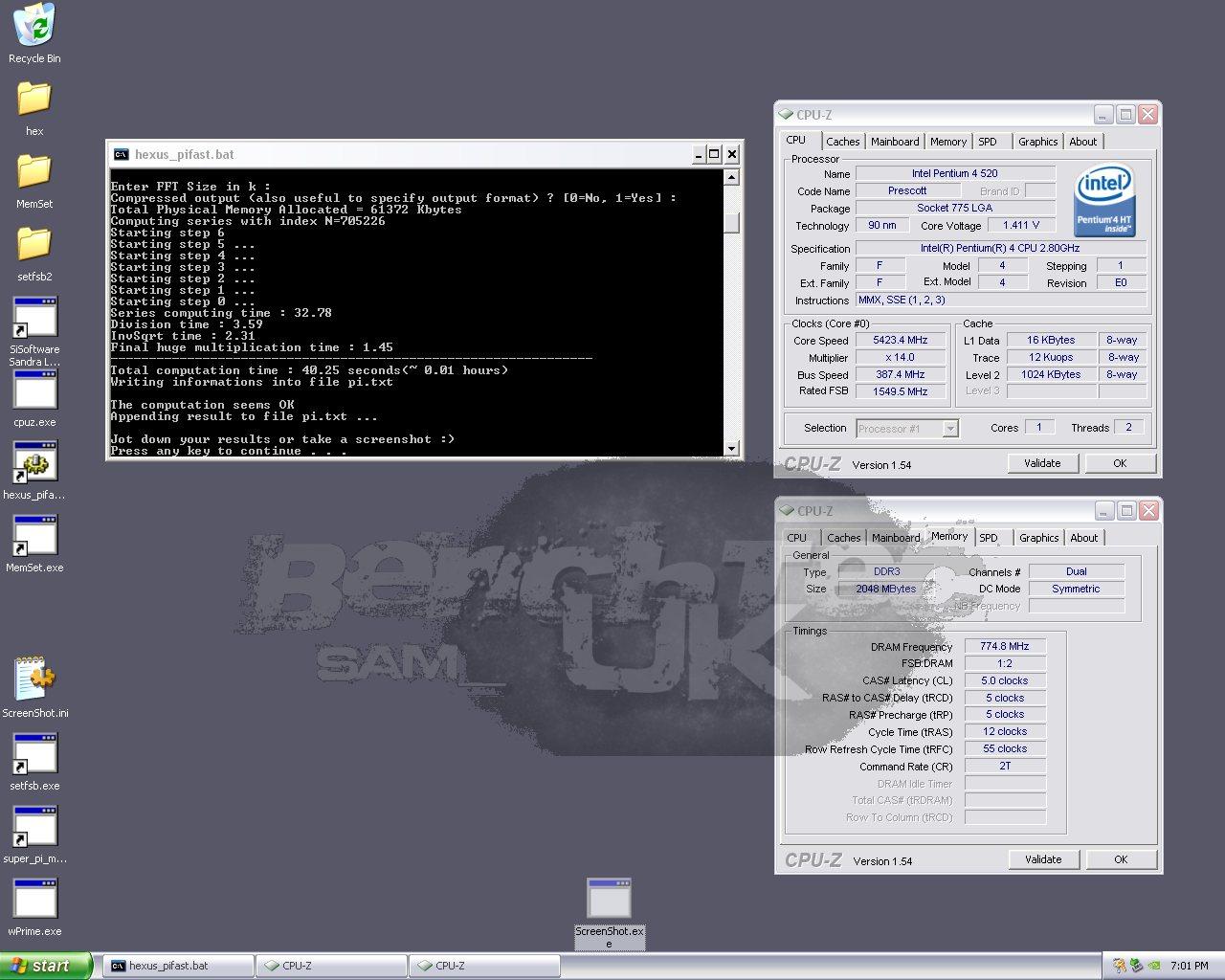The height and width of the screenshot is (980, 1225).
Task: Click the DRAM Frequency 774.8 MHz field
Action: tap(1005, 647)
